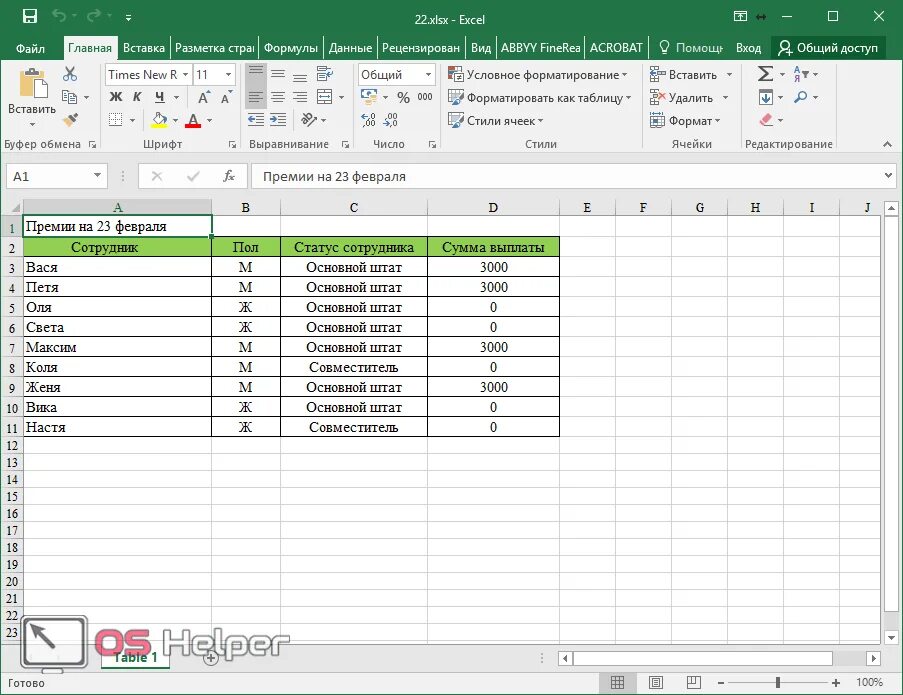Toggle center horizontal alignment
The image size is (903, 695).
(x=278, y=97)
